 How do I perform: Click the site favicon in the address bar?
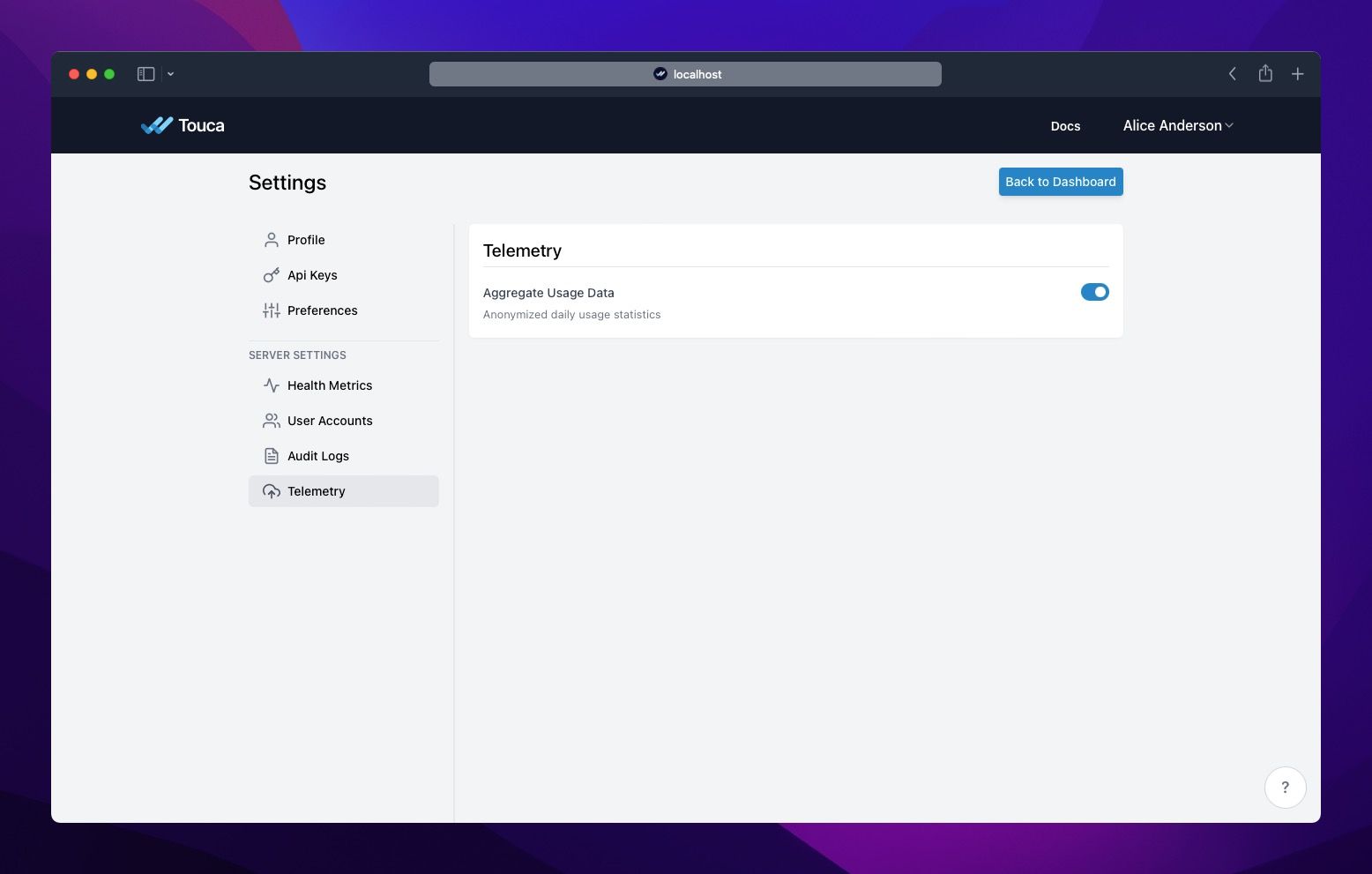pyautogui.click(x=660, y=74)
